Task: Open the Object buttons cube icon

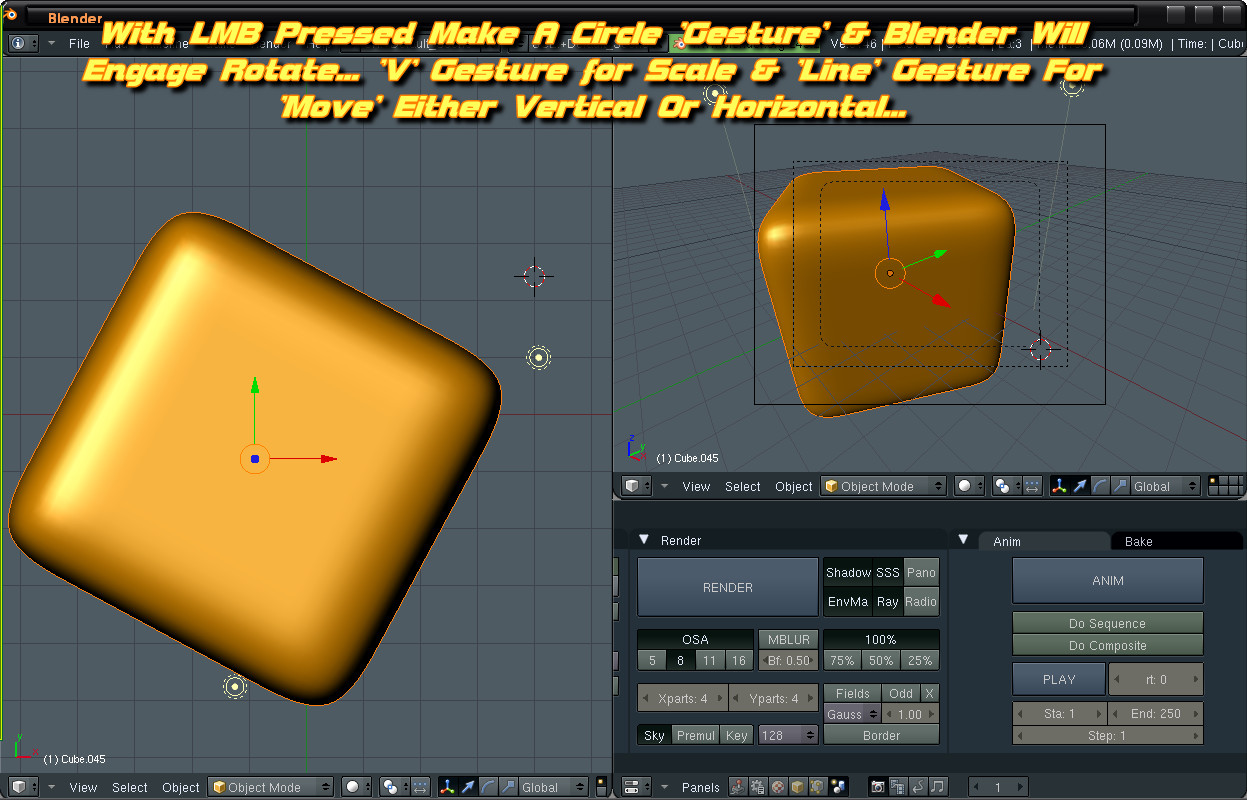Action: pos(797,787)
